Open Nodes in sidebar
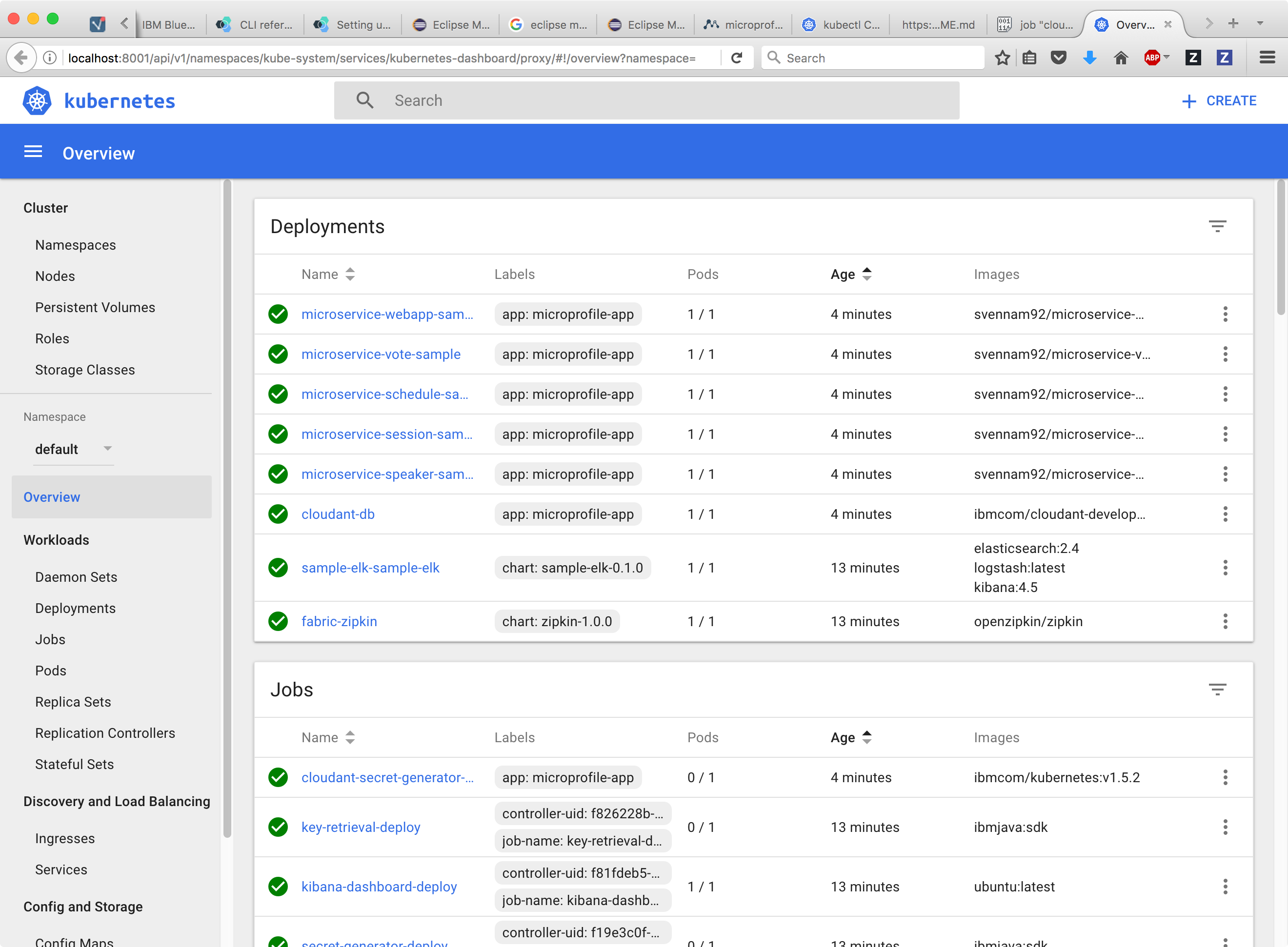The image size is (1288, 947). [x=55, y=276]
